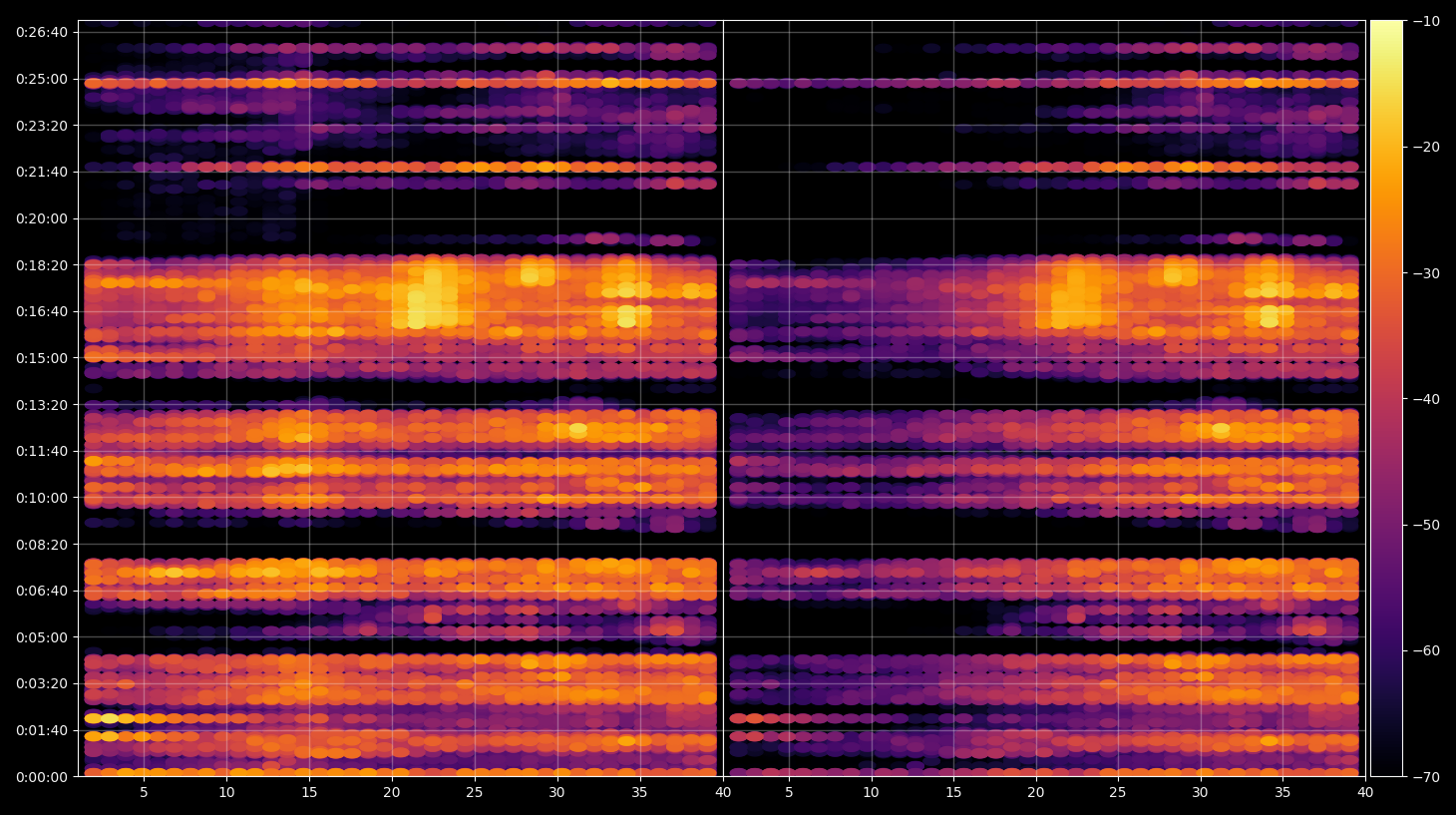
Task: Click the 0:03:20 y-axis tick label
Action: pyautogui.click(x=42, y=683)
